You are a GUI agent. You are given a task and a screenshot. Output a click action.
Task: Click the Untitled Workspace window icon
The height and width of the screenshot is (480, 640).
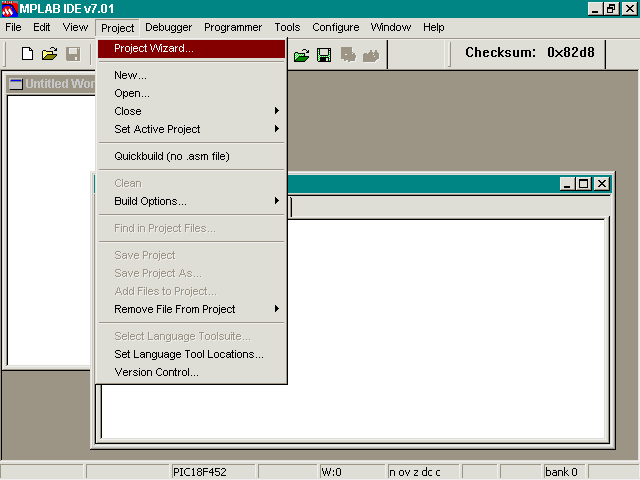pyautogui.click(x=16, y=84)
